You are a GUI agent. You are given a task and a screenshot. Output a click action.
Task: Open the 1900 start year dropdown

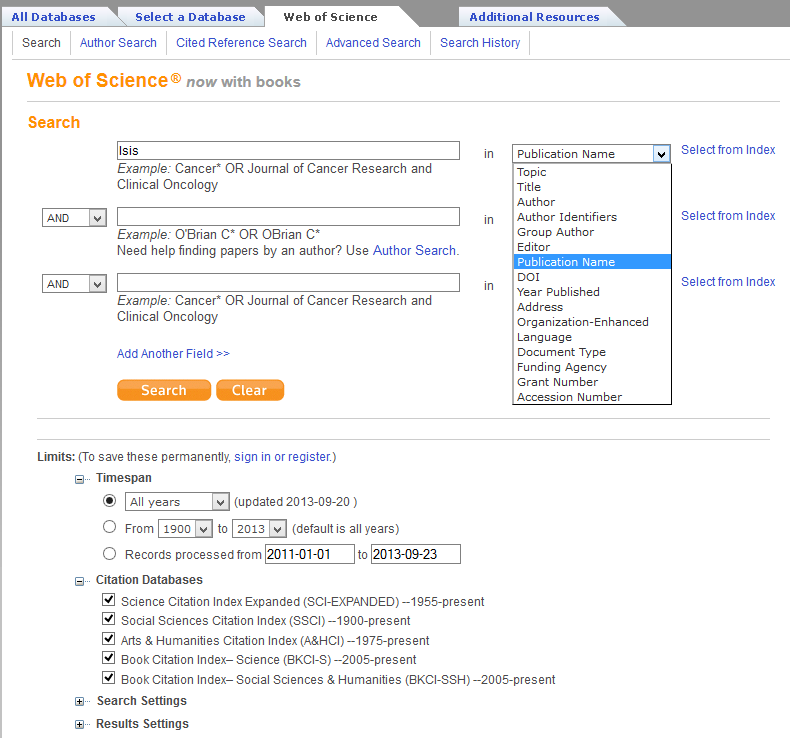click(x=185, y=529)
